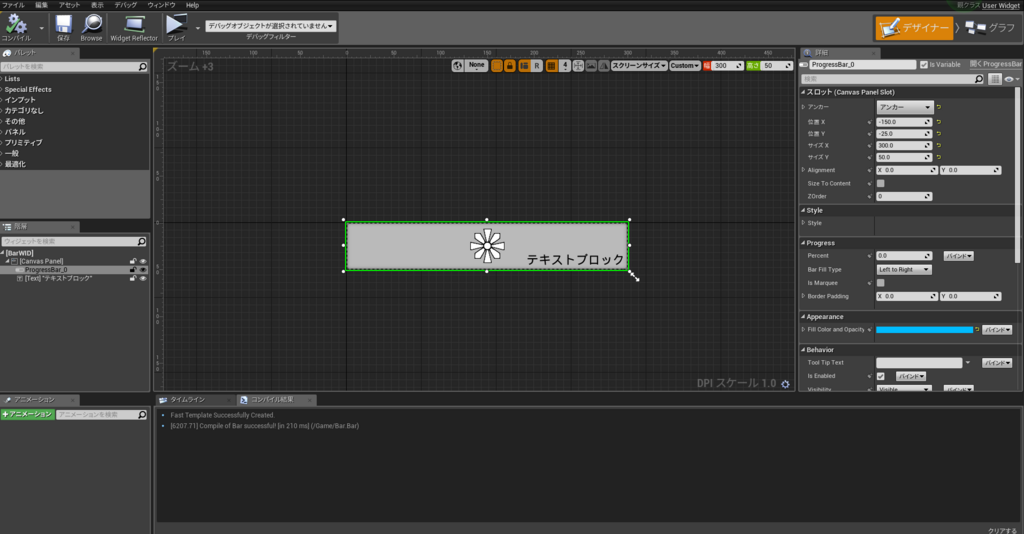
Task: Start Play with the toolbar arrow icon
Action: coord(176,27)
